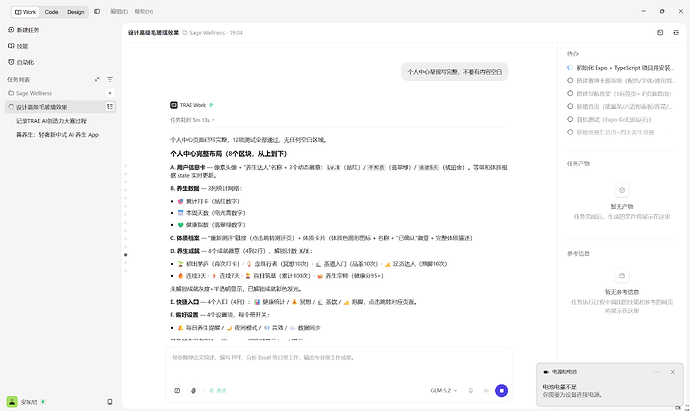This screenshot has width=690, height=411.
Task: Select the Sage Wellness folder in the task list
Action: 33,93
